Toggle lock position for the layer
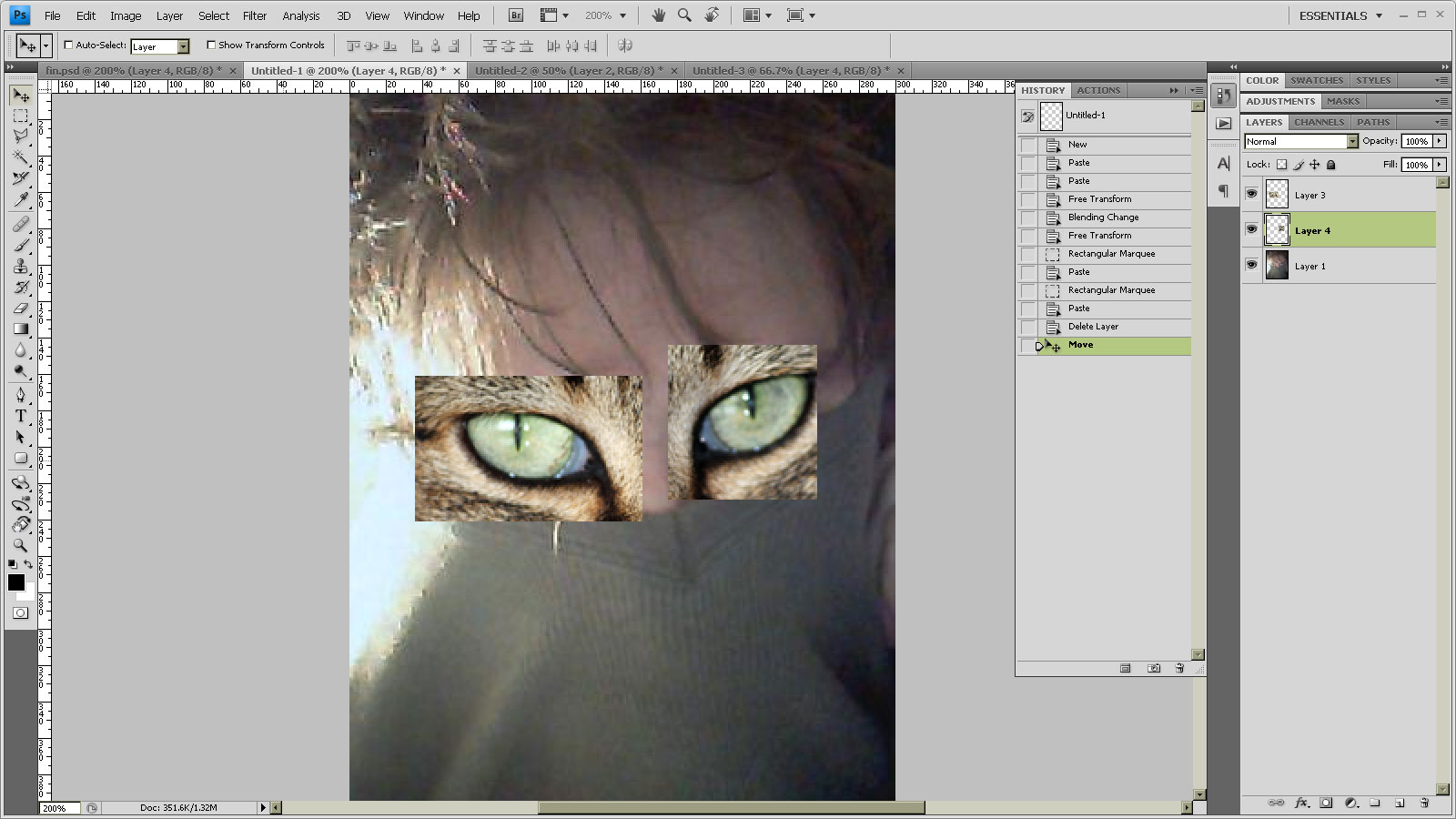The image size is (1456, 819). tap(1314, 165)
